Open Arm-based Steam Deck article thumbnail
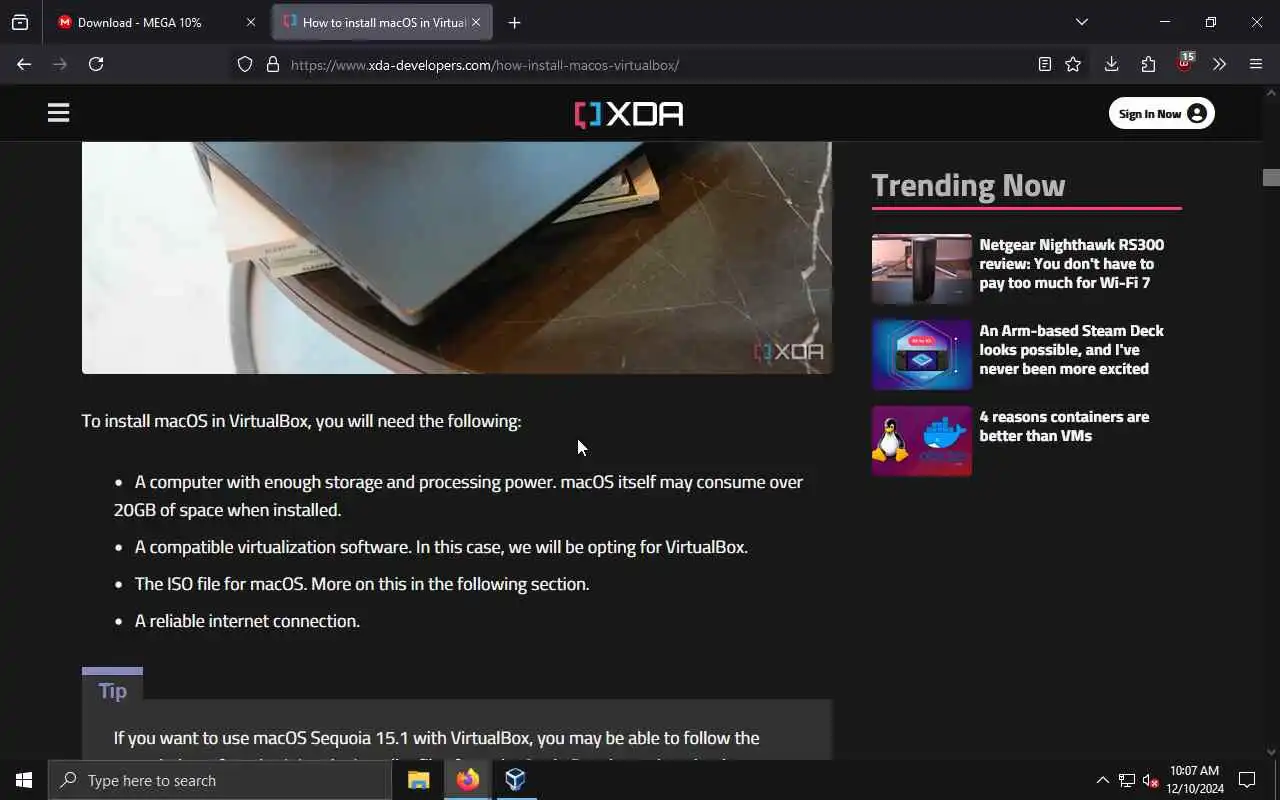The image size is (1280, 800). tap(922, 355)
